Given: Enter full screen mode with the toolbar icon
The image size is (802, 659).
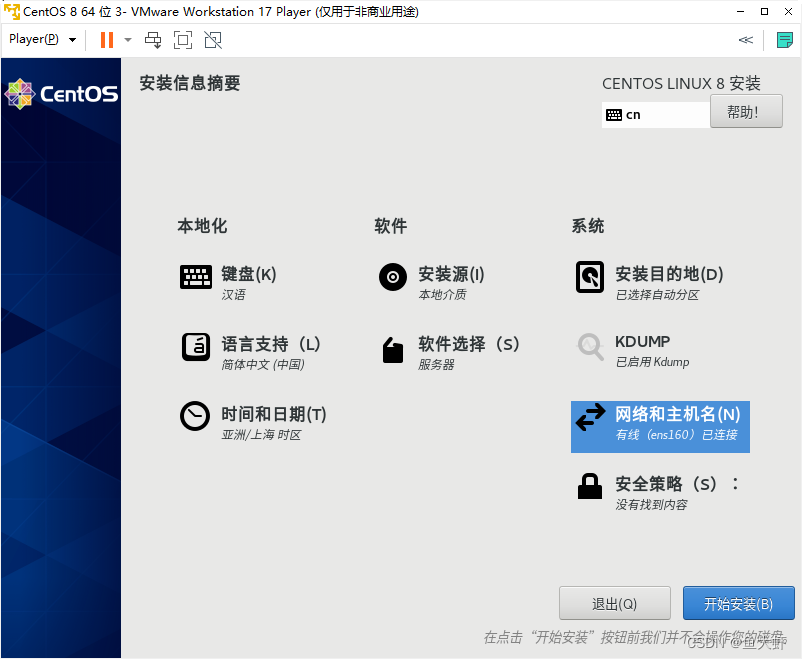Looking at the screenshot, I should click(x=183, y=40).
